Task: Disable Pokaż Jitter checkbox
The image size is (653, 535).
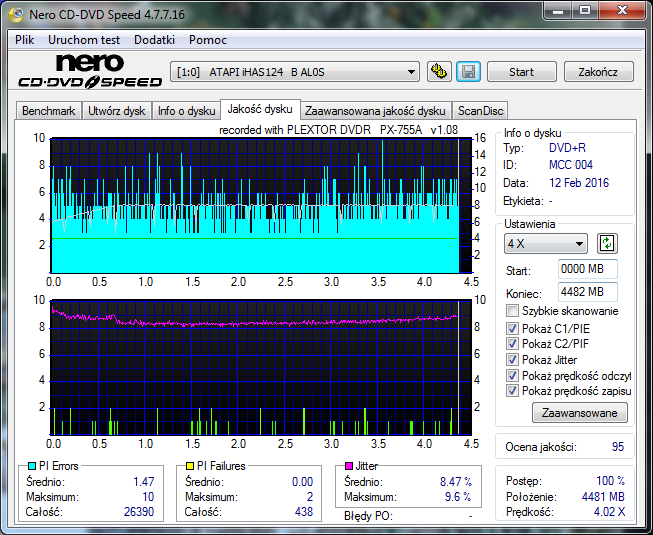Action: click(x=512, y=359)
